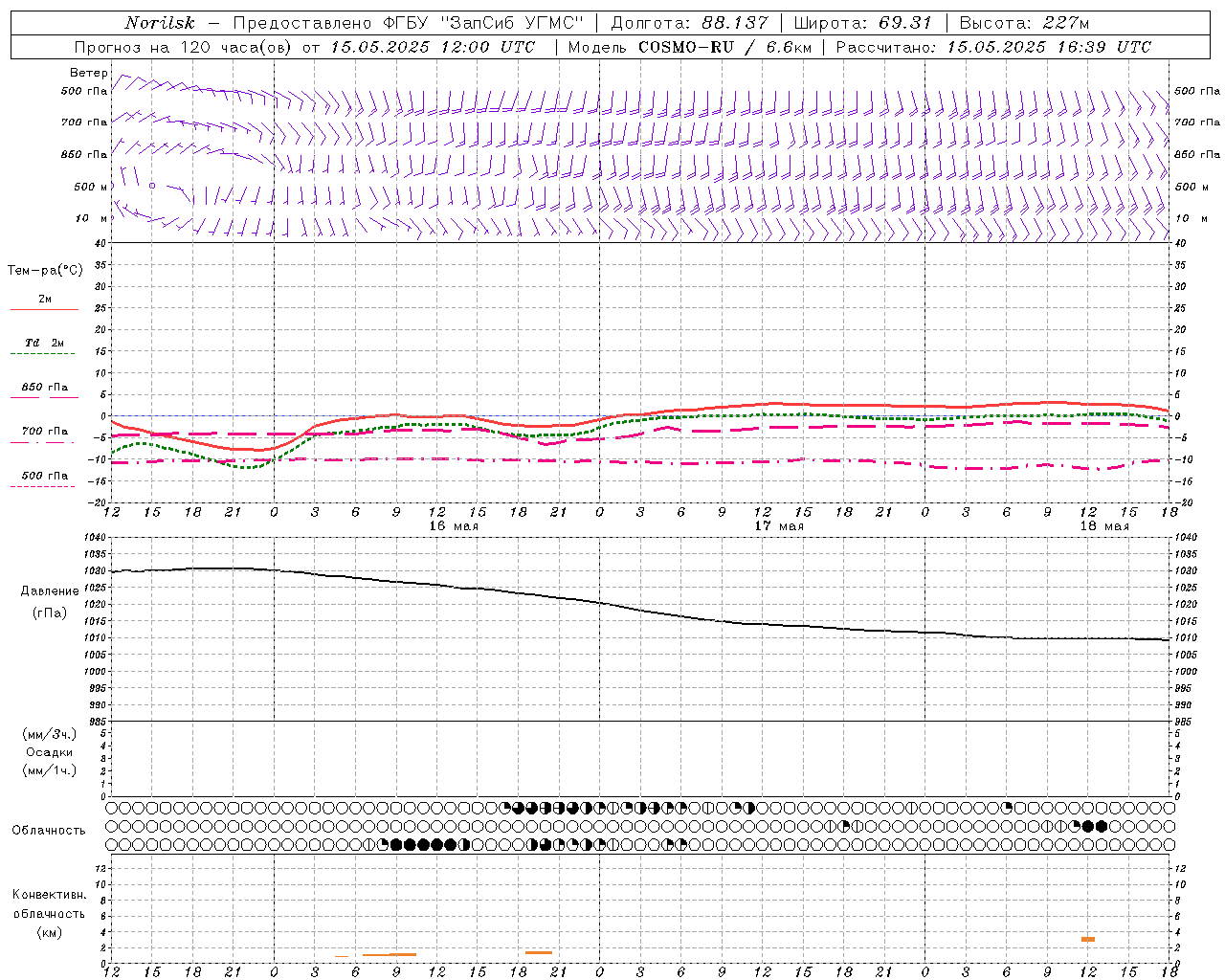Click the '17 мая' date label

click(x=779, y=526)
